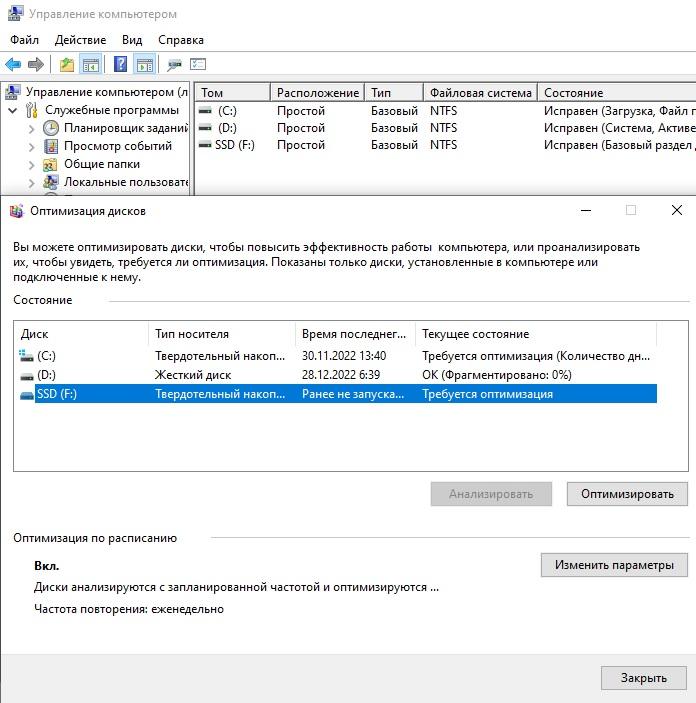Click the Оптимизировать button
Screen dimensions: 696x703
pos(627,494)
